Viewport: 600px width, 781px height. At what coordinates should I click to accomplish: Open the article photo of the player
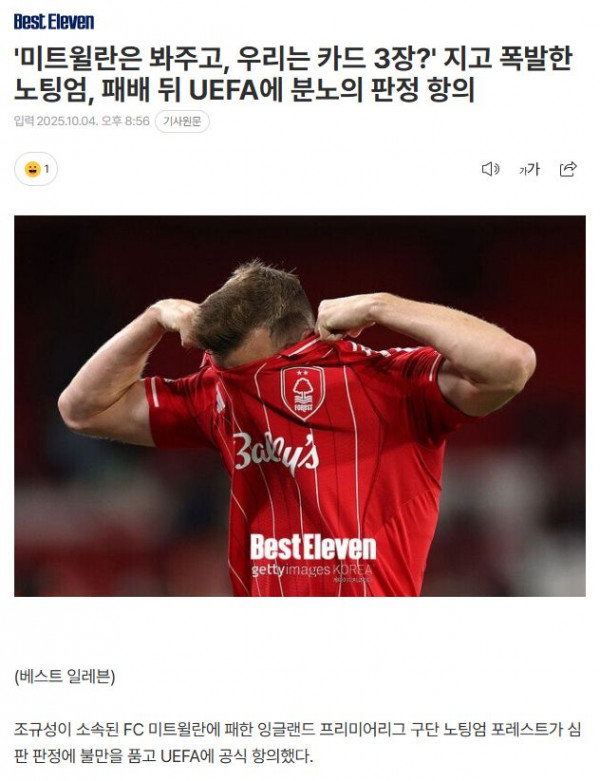[x=300, y=406]
